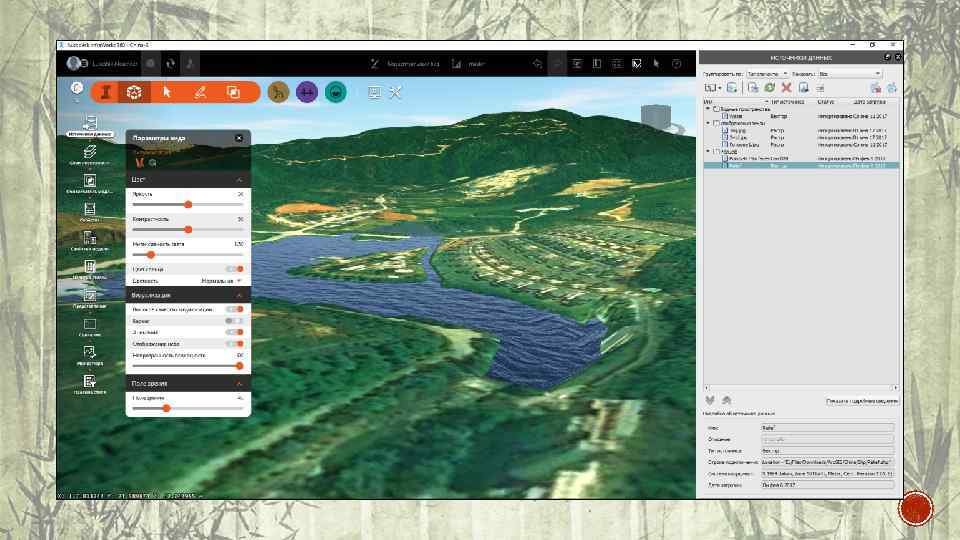
Task: Collapse the Поле зрения section chevron
Action: point(239,383)
